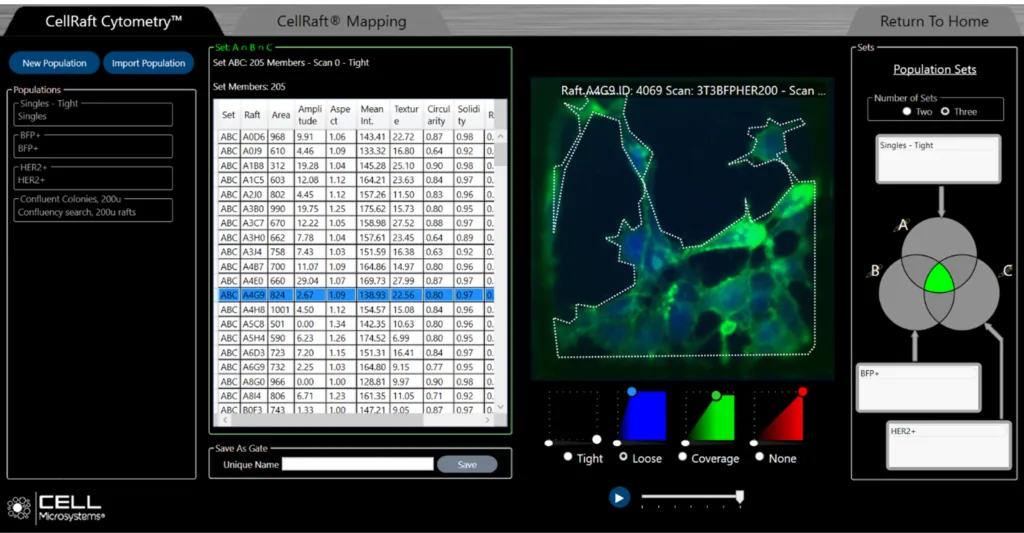Click the table's vertical scrollbar up arrow

tap(501, 136)
